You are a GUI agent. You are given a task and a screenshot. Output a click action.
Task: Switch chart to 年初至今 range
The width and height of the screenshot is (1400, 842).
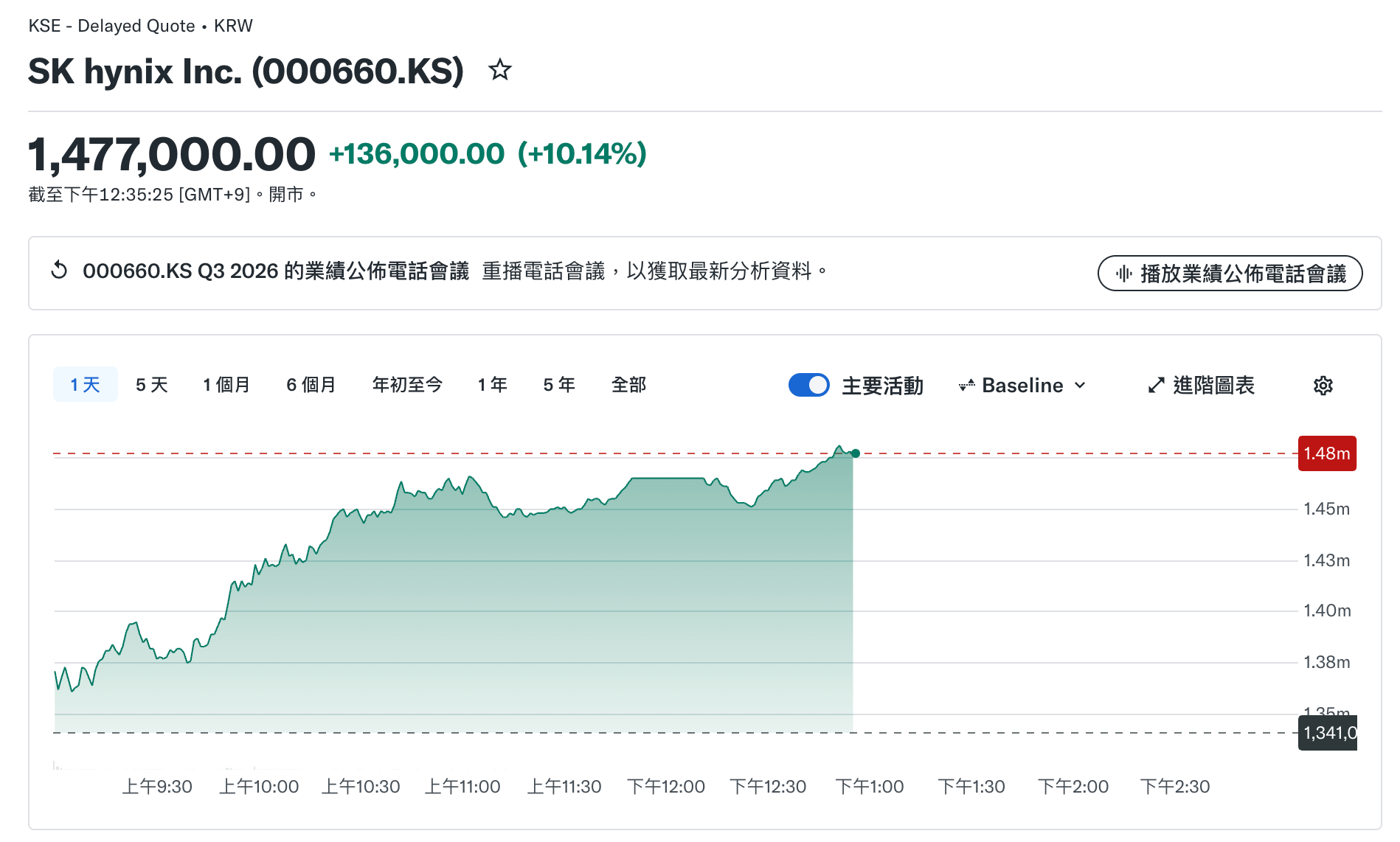pos(407,385)
